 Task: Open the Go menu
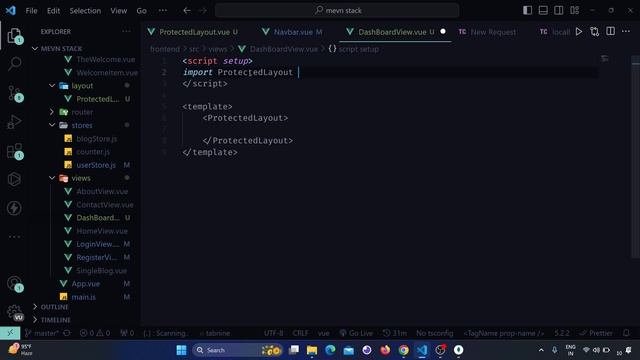point(141,11)
